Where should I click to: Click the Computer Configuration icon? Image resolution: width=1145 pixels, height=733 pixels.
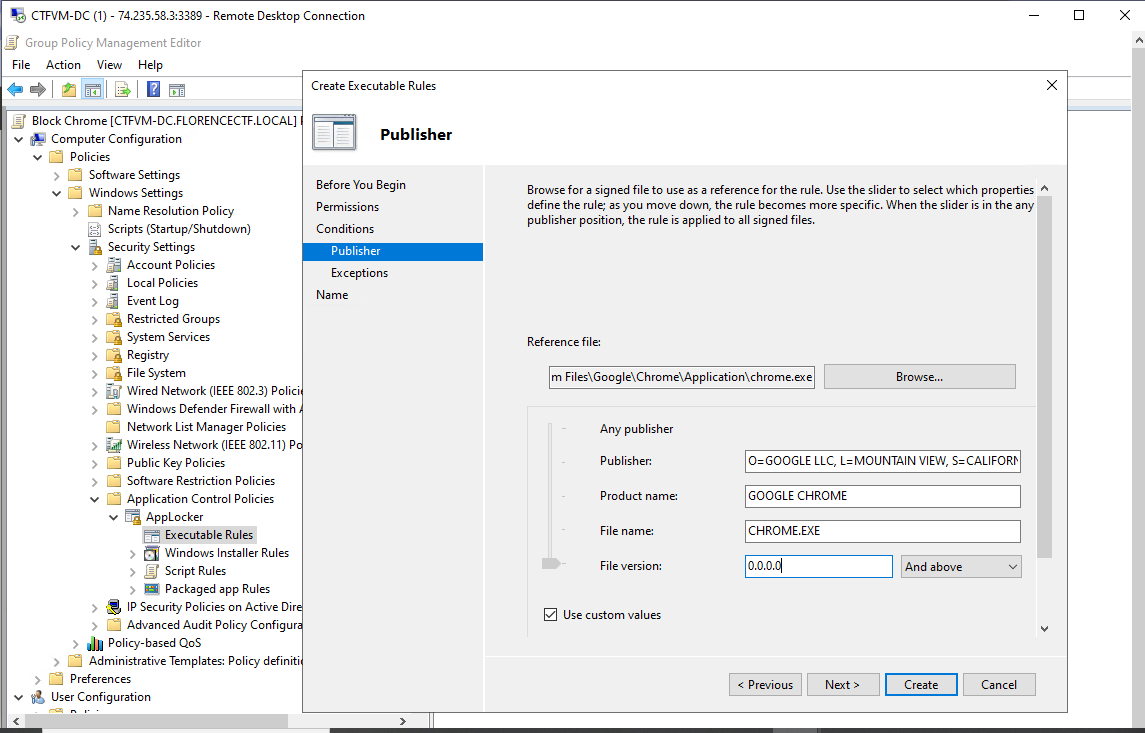point(38,139)
